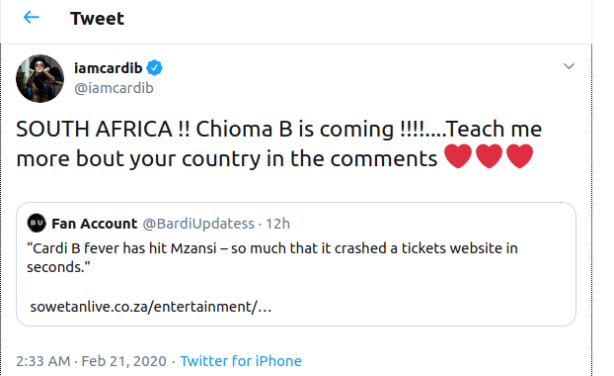614x376 pixels.
Task: Click the Twitter for iPhone source link
Action: [x=241, y=361]
